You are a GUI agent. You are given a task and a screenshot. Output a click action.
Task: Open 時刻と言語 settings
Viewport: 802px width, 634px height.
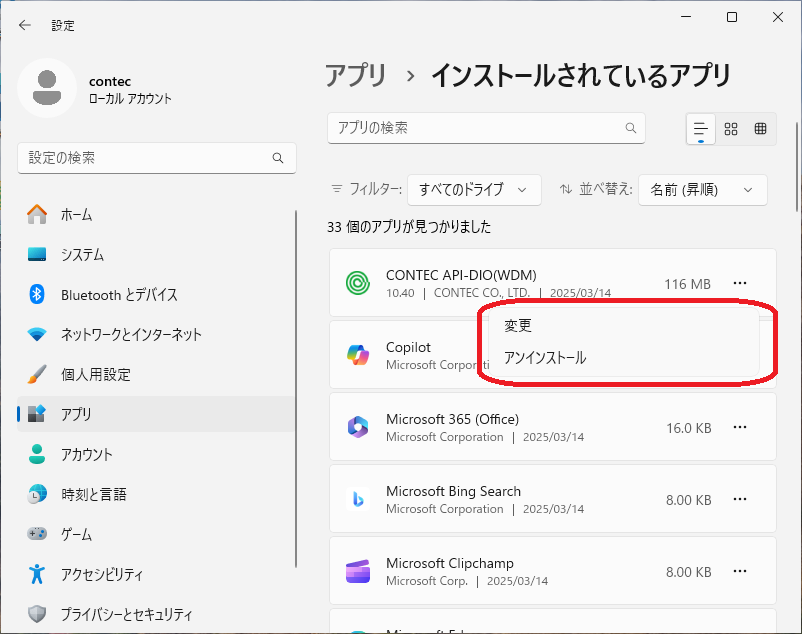click(156, 494)
